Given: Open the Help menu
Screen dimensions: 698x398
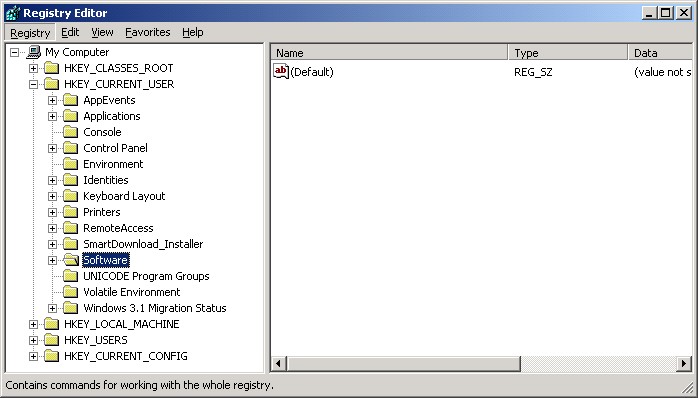Looking at the screenshot, I should pyautogui.click(x=192, y=32).
